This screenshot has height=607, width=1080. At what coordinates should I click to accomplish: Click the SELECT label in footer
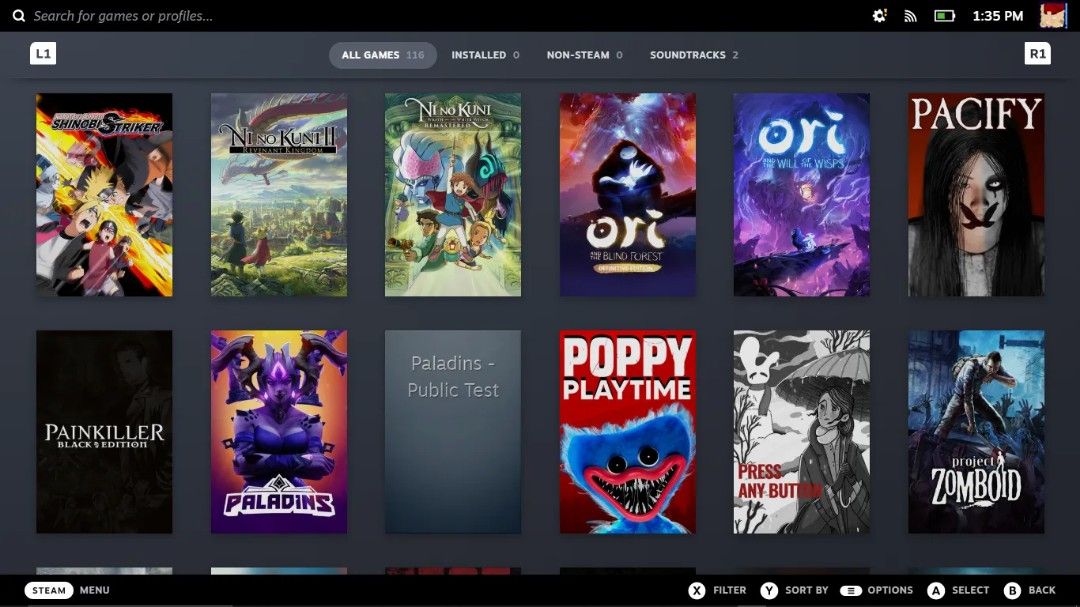(970, 590)
